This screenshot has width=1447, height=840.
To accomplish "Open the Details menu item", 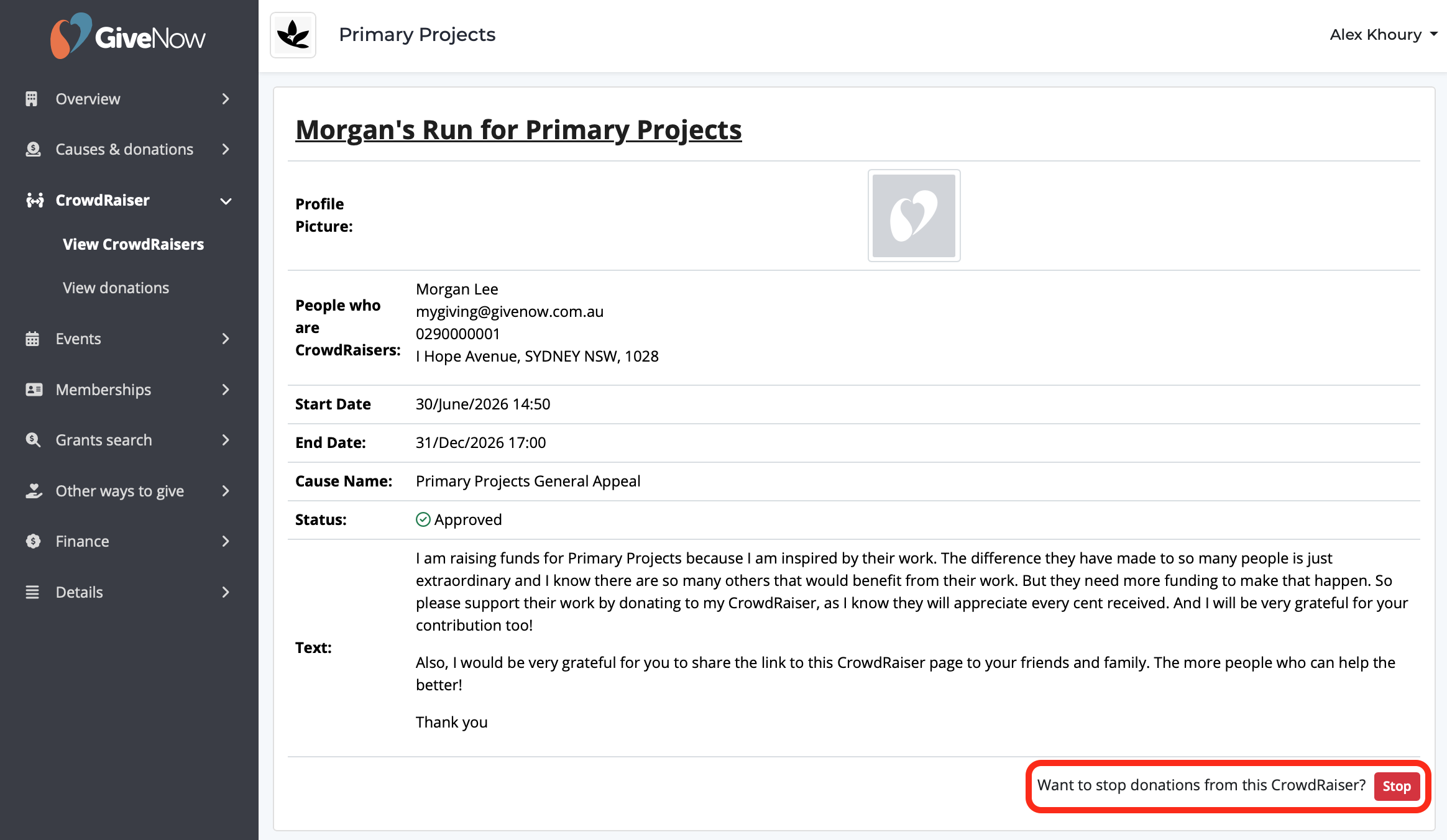I will coord(129,592).
